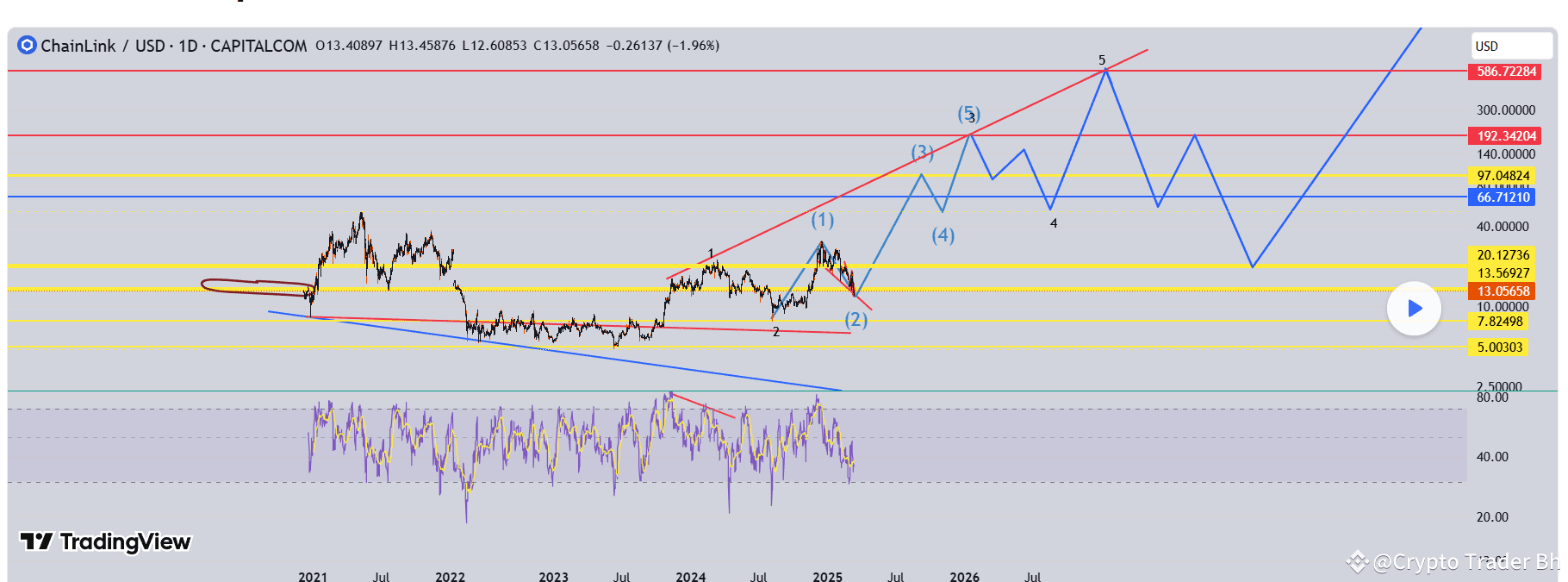Click the TradingView logo at bottom left

105,541
